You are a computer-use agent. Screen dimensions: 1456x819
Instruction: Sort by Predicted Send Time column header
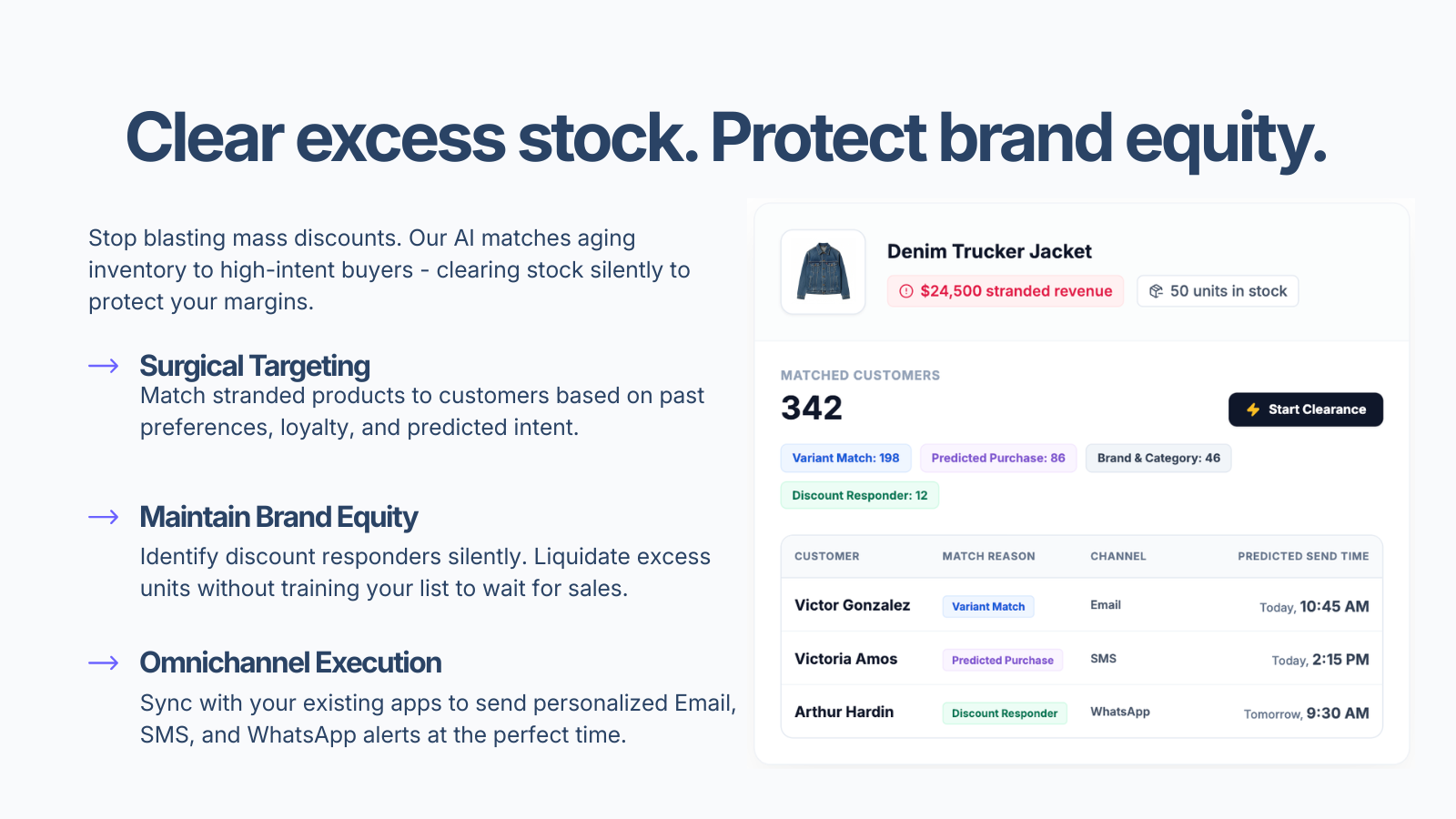coord(1303,556)
